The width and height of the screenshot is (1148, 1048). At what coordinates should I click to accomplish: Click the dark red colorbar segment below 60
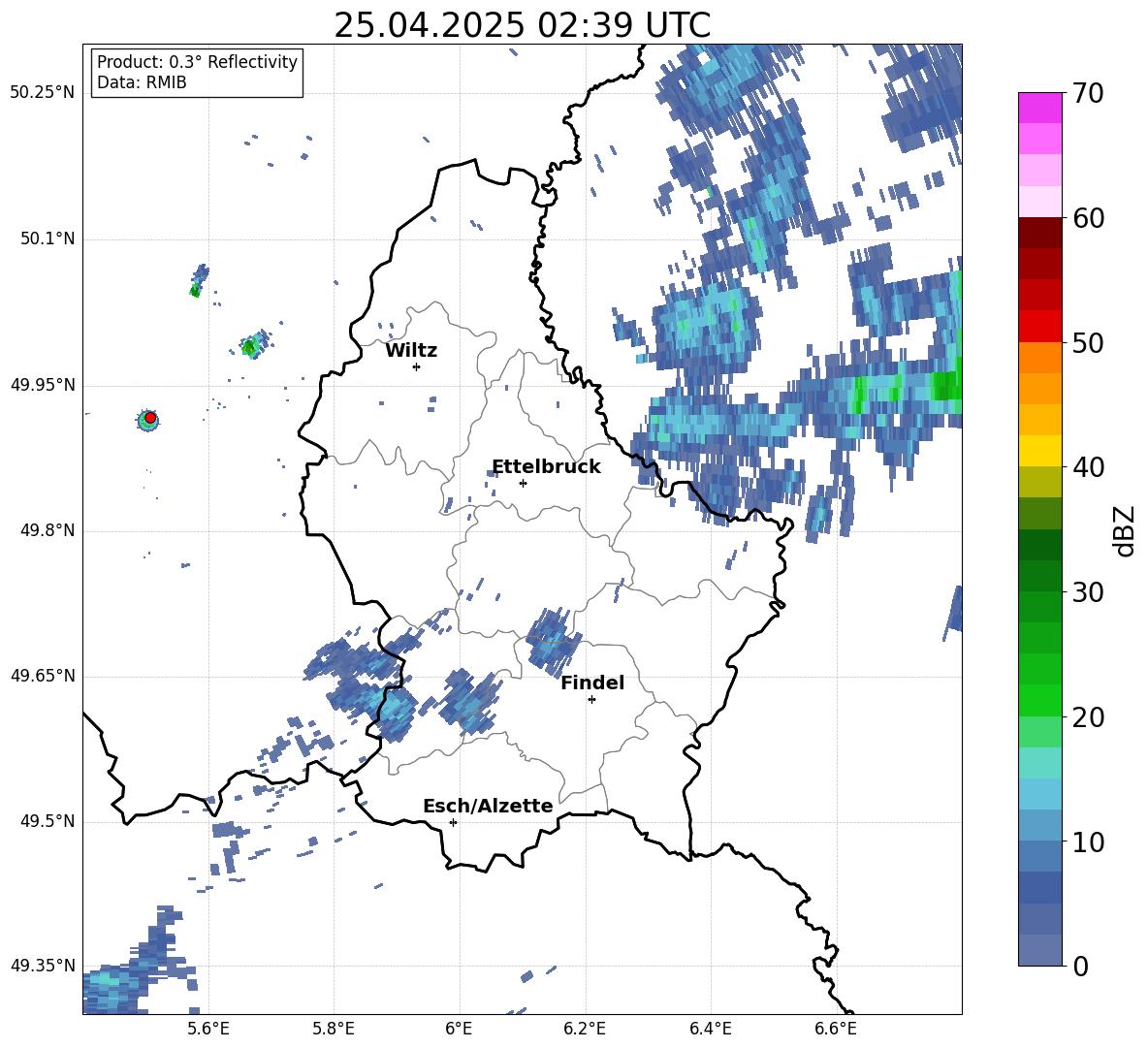[1039, 234]
